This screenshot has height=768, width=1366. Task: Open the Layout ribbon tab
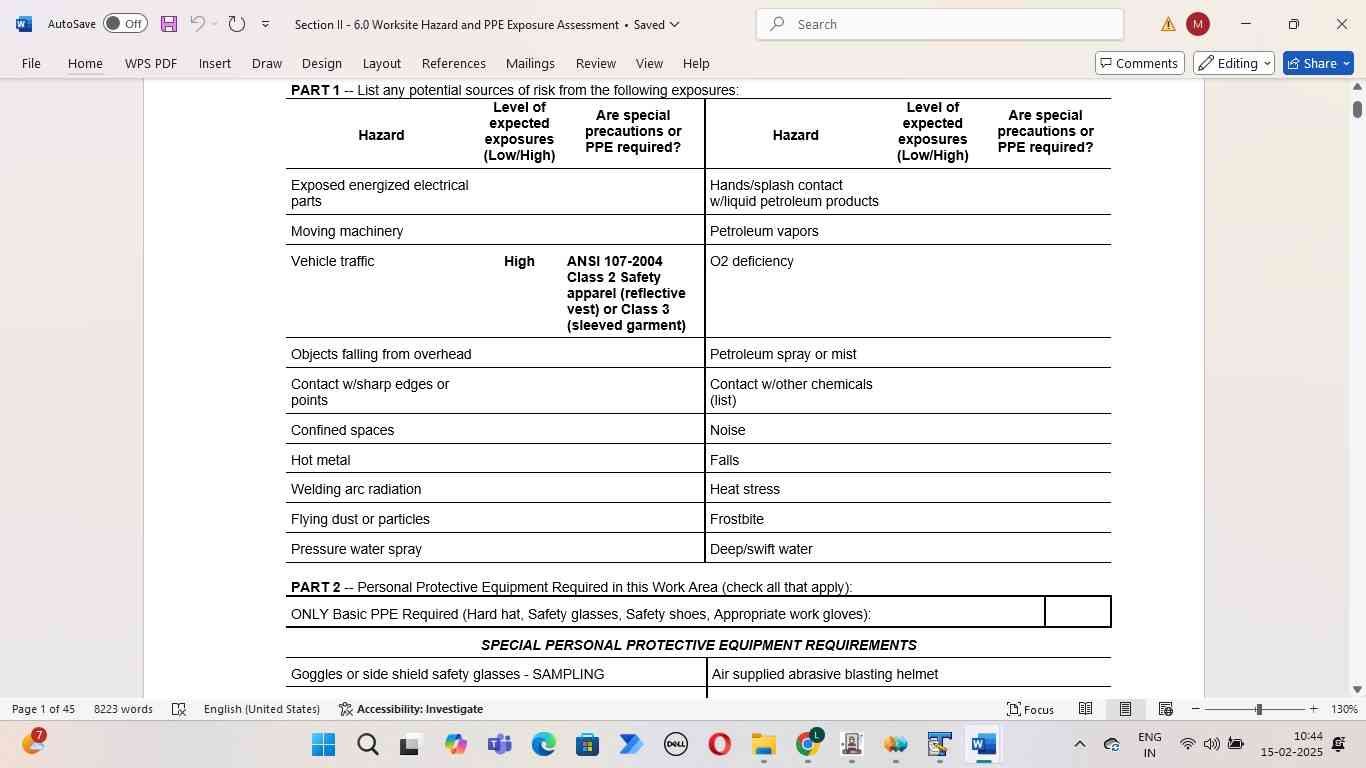click(x=381, y=63)
